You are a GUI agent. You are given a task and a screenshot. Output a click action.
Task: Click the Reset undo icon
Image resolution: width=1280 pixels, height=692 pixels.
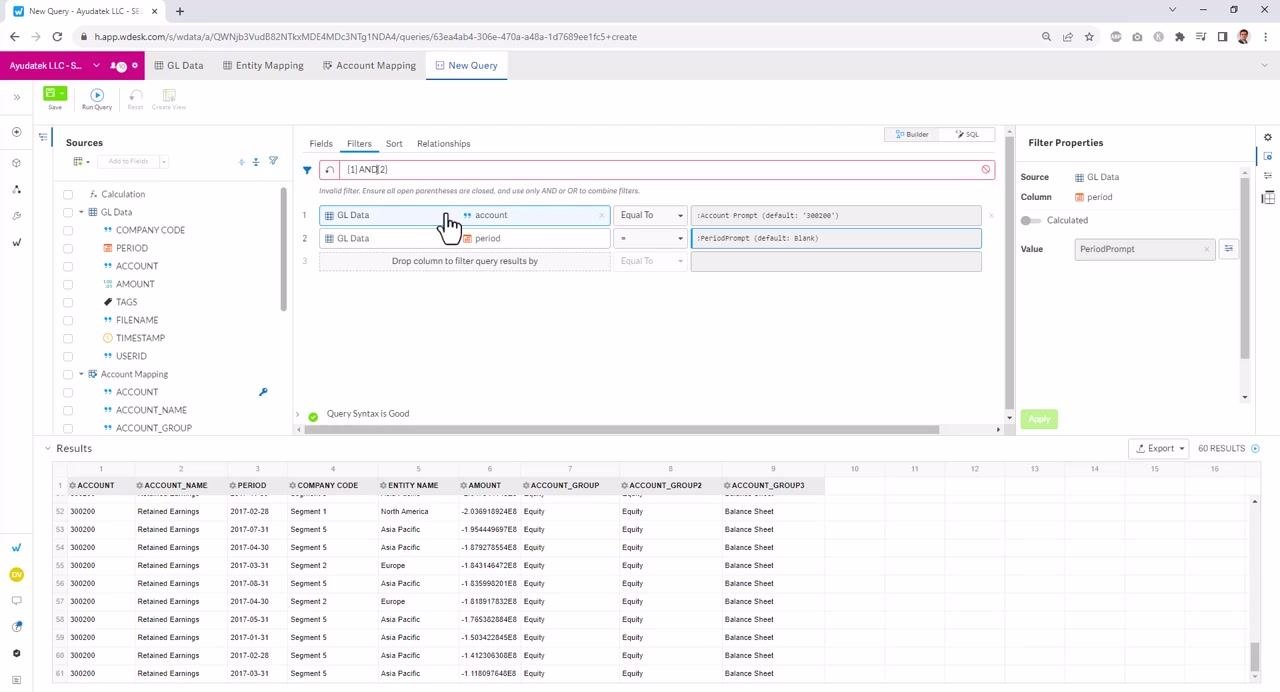135,95
